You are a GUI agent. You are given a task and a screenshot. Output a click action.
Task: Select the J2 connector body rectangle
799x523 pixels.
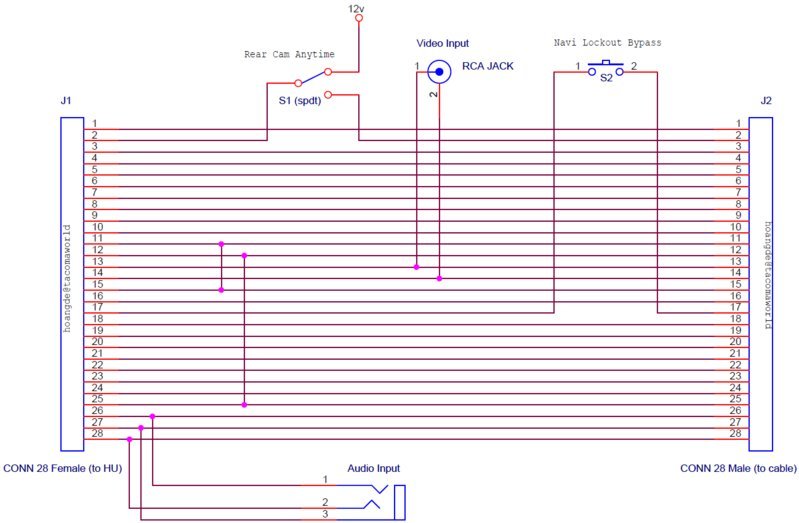coord(760,284)
